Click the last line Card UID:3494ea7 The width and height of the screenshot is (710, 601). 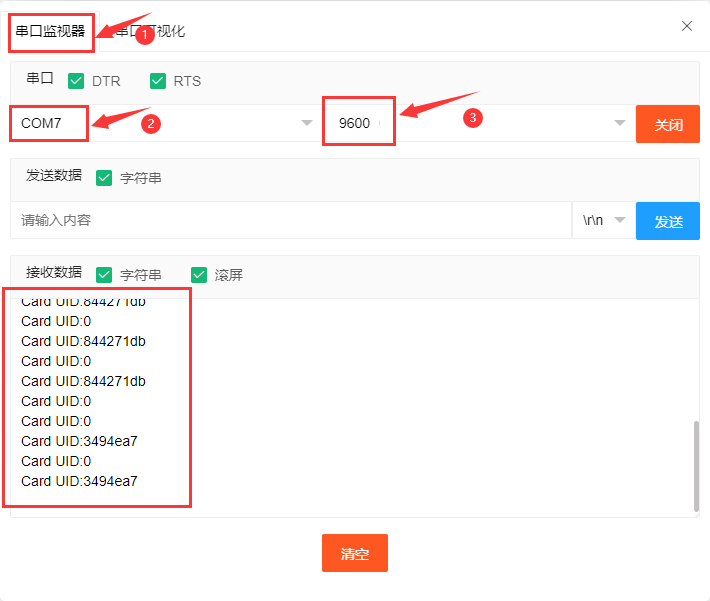[79, 481]
